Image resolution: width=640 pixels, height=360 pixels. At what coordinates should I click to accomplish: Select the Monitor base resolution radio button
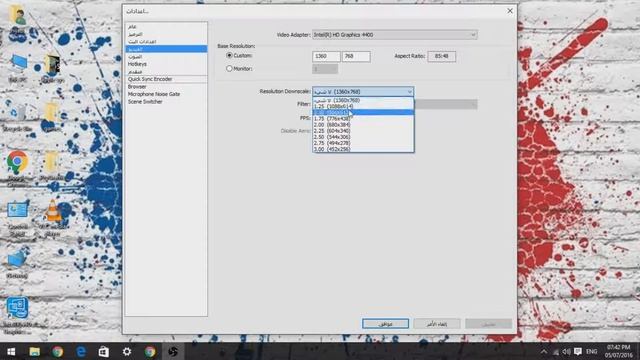[x=229, y=69]
